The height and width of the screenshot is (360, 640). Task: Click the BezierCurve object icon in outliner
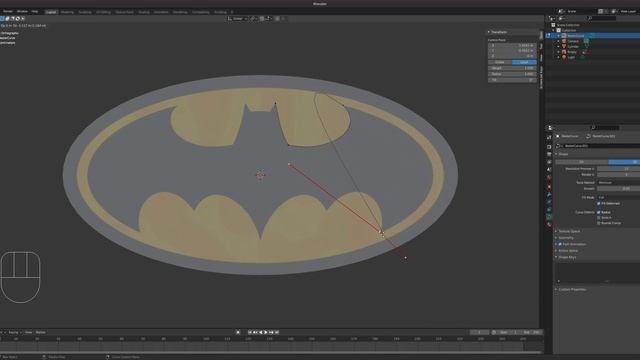point(564,36)
